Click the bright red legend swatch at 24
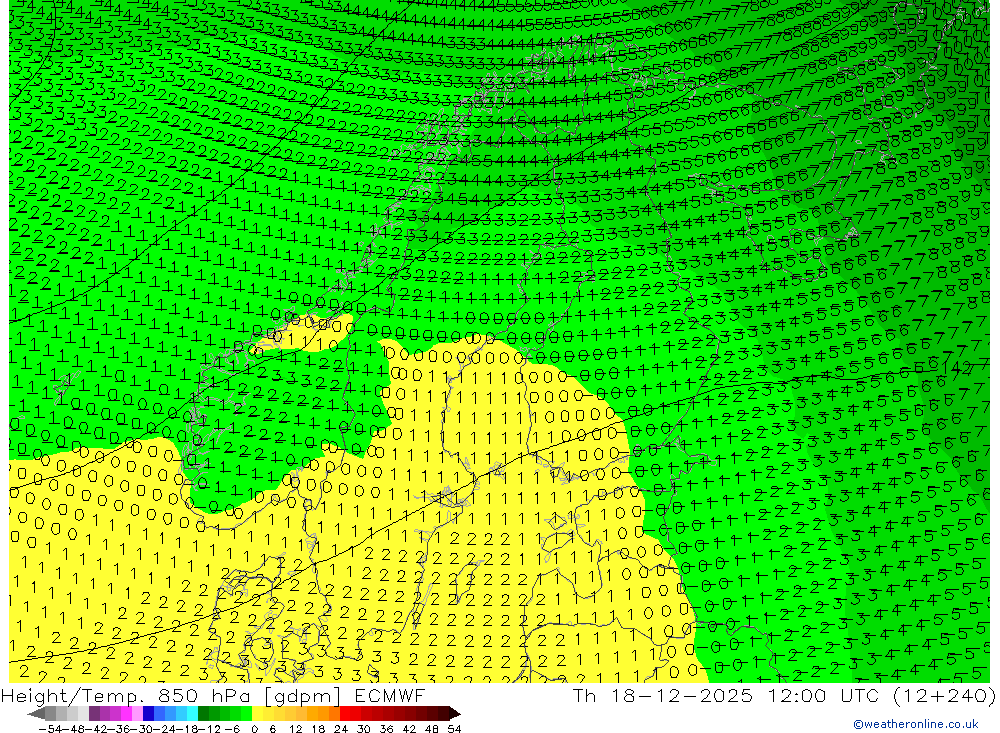 pyautogui.click(x=345, y=713)
